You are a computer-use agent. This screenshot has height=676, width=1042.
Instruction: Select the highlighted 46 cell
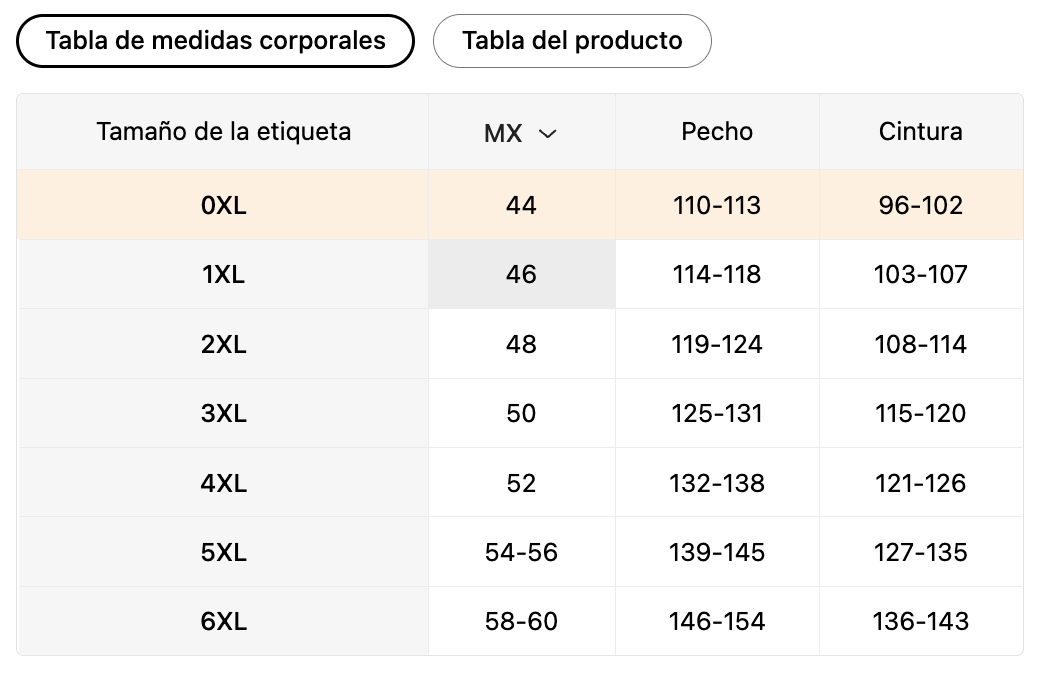(521, 274)
